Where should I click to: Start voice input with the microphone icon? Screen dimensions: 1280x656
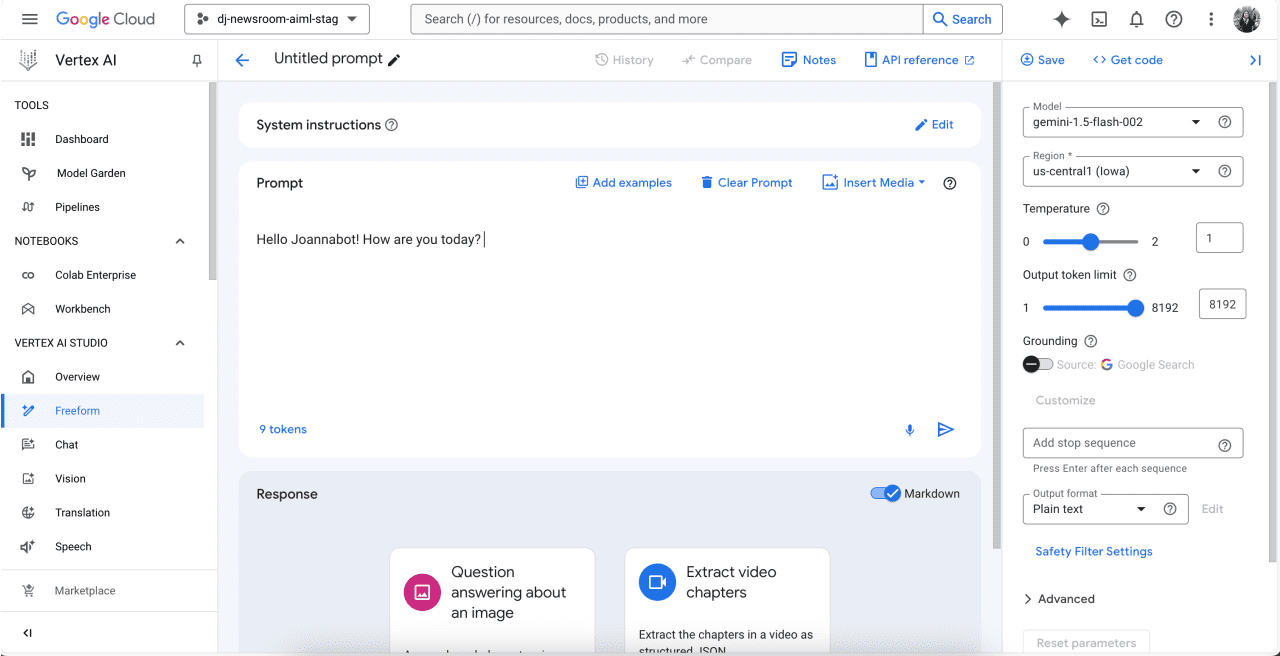click(x=910, y=430)
